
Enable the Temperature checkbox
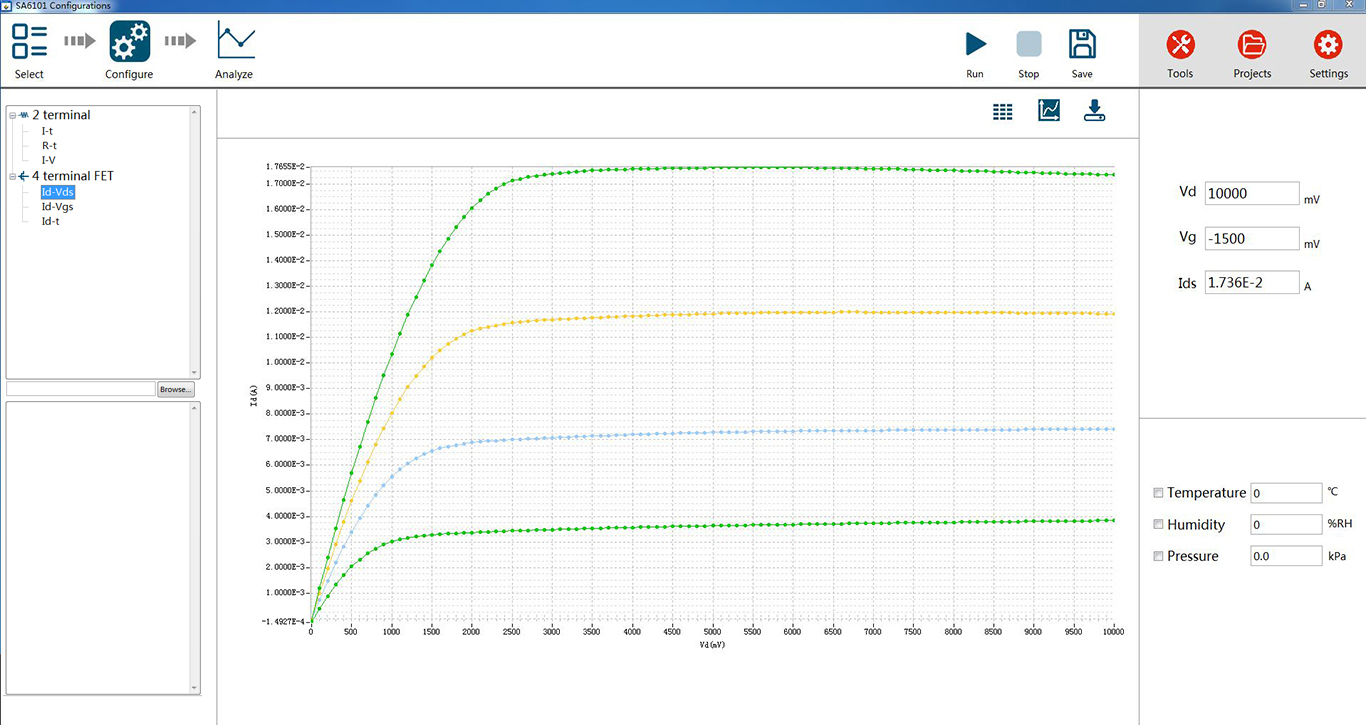point(1158,493)
